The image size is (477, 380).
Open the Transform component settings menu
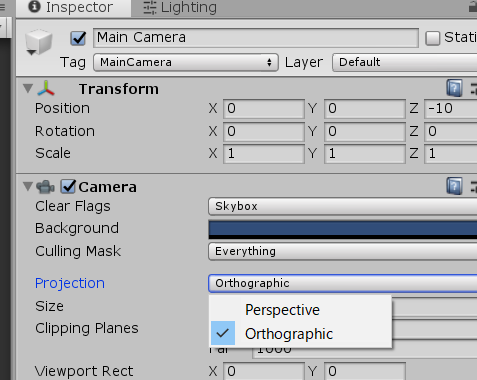473,89
